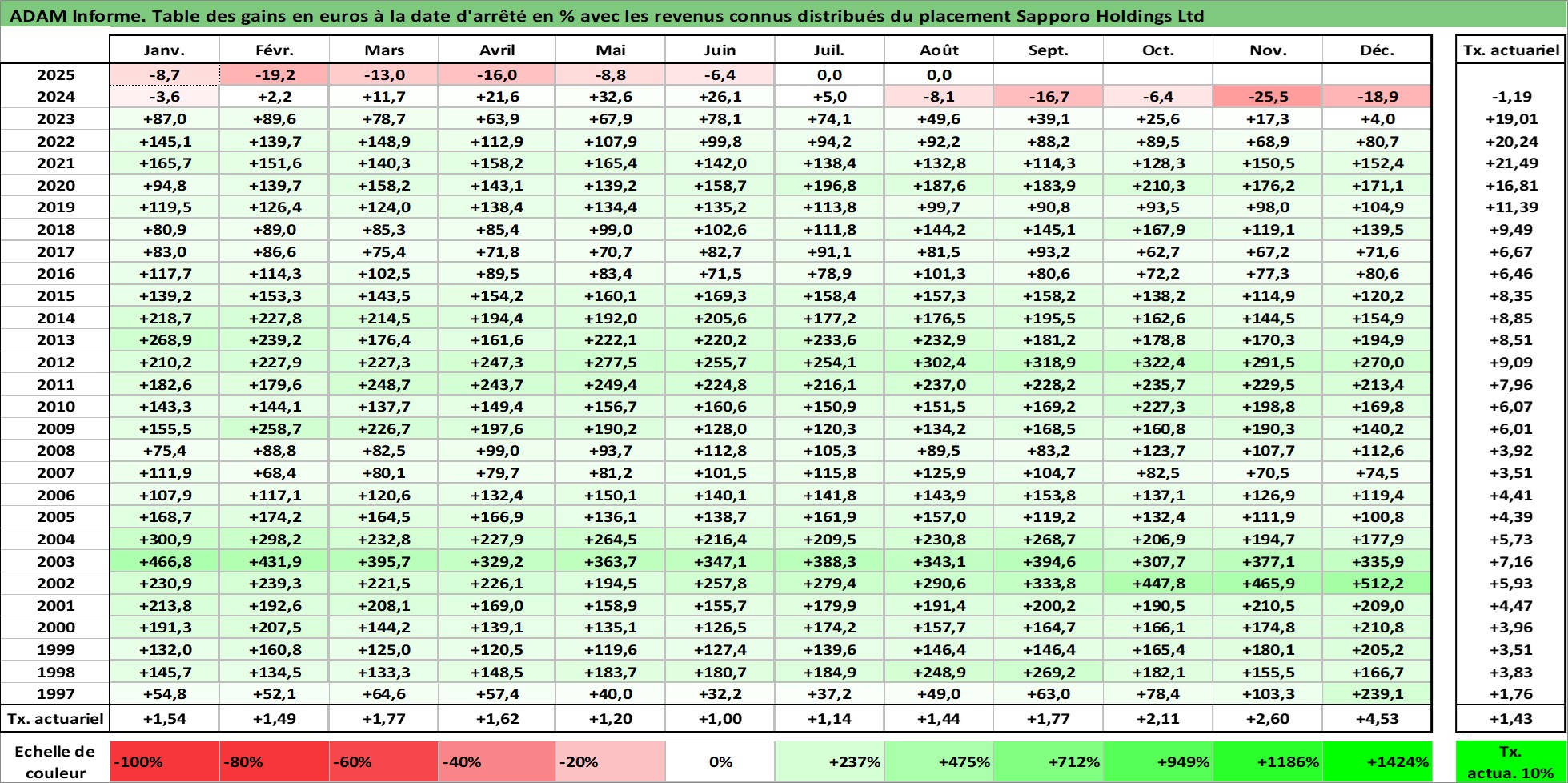
Task: Click the Tx. actuariel column header at top right
Action: (1511, 50)
